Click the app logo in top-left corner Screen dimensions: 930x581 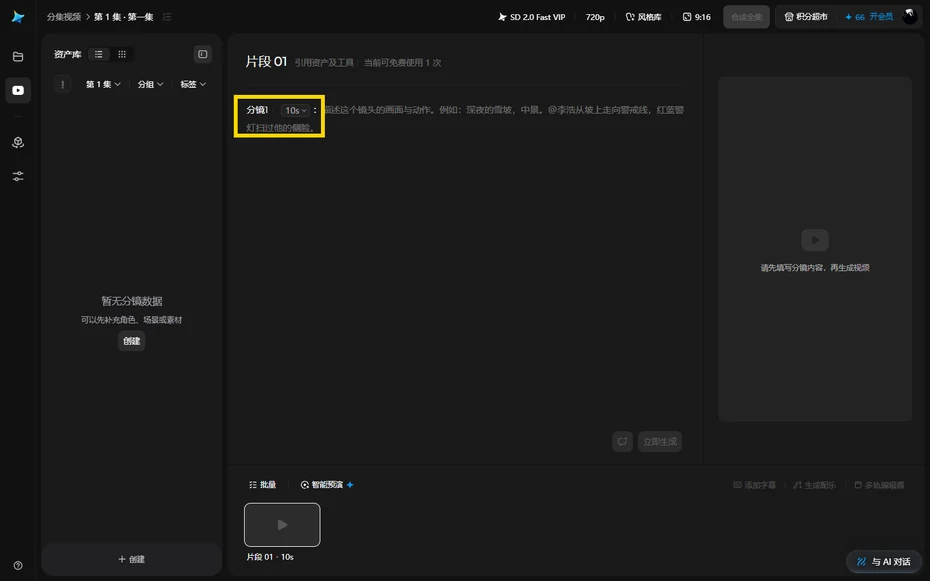click(x=18, y=17)
